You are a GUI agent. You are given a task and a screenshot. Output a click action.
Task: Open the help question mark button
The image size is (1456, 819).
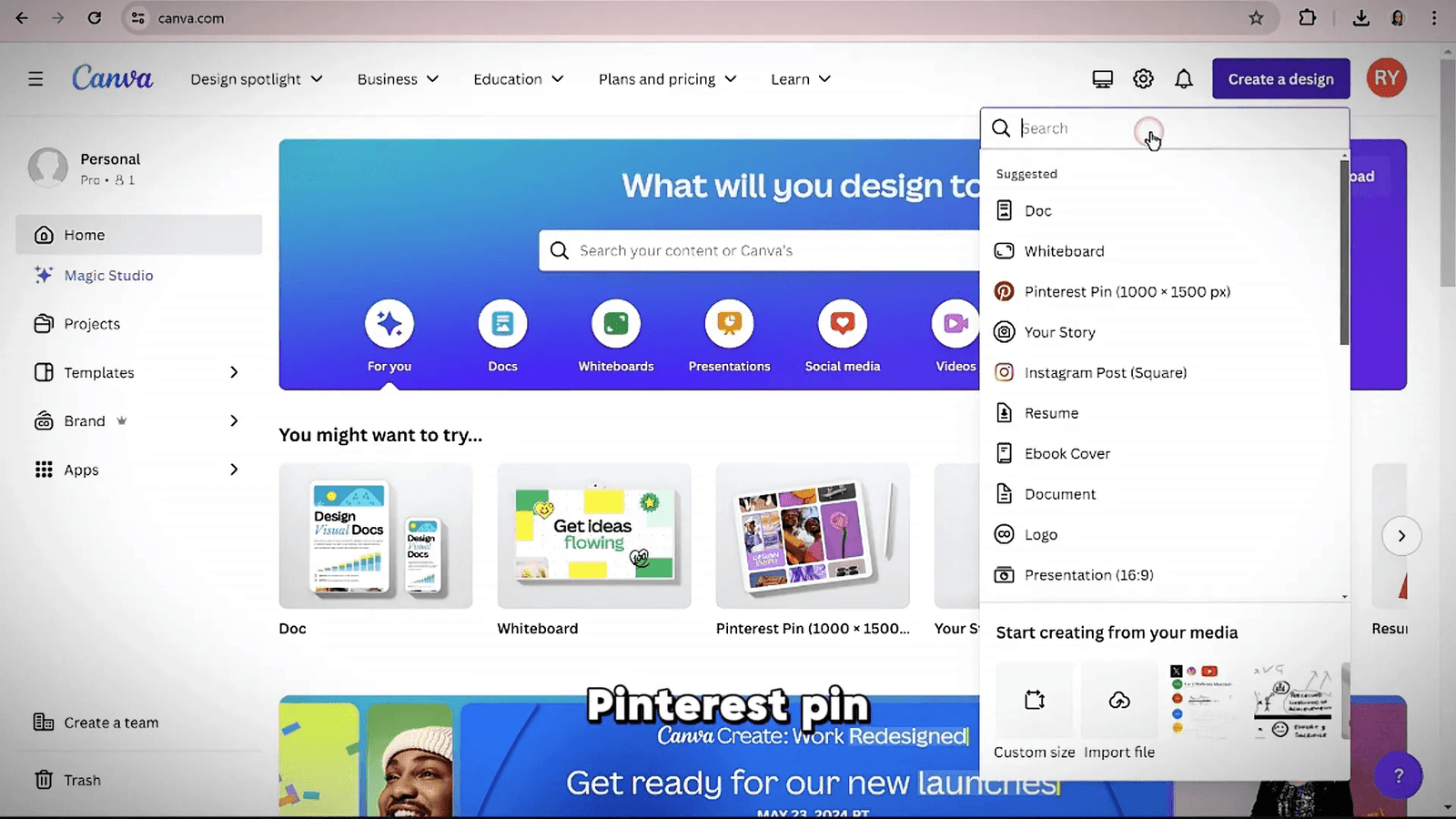(x=1399, y=775)
